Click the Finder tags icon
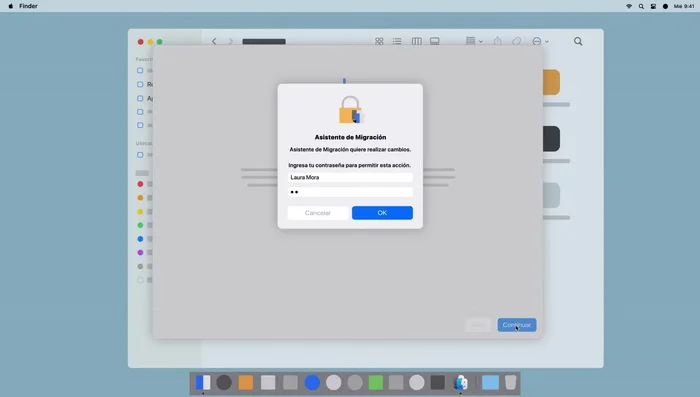700x397 pixels. tap(517, 41)
